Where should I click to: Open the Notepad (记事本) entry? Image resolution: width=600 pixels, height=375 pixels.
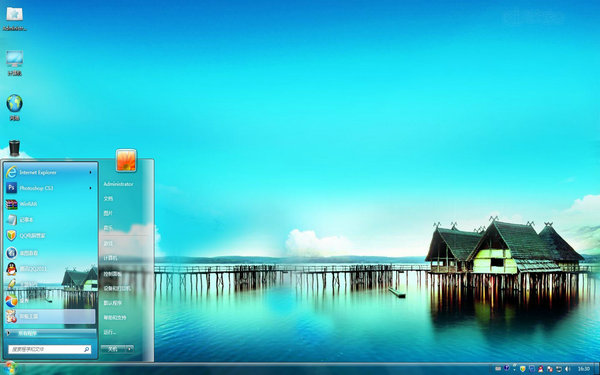point(51,220)
